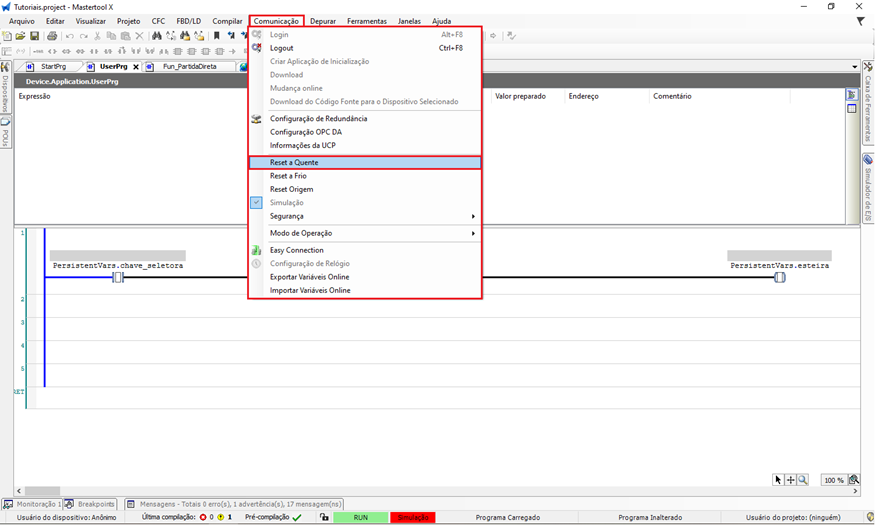Switch to the Fun_PartidaDireta tab
This screenshot has height=526, width=884.
[x=189, y=67]
